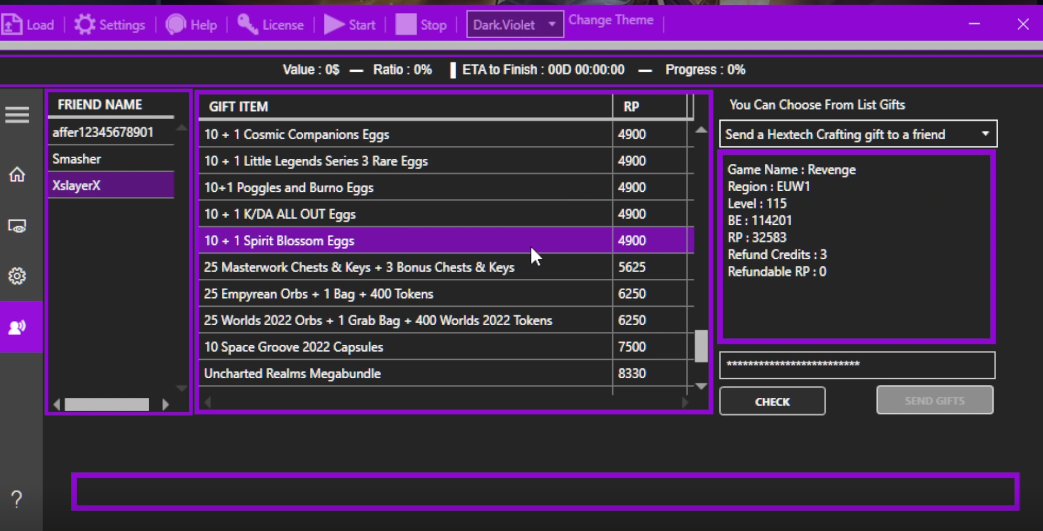The image size is (1043, 531).
Task: Select 10+1 Poggles and Burno Eggs
Action: [x=446, y=188]
